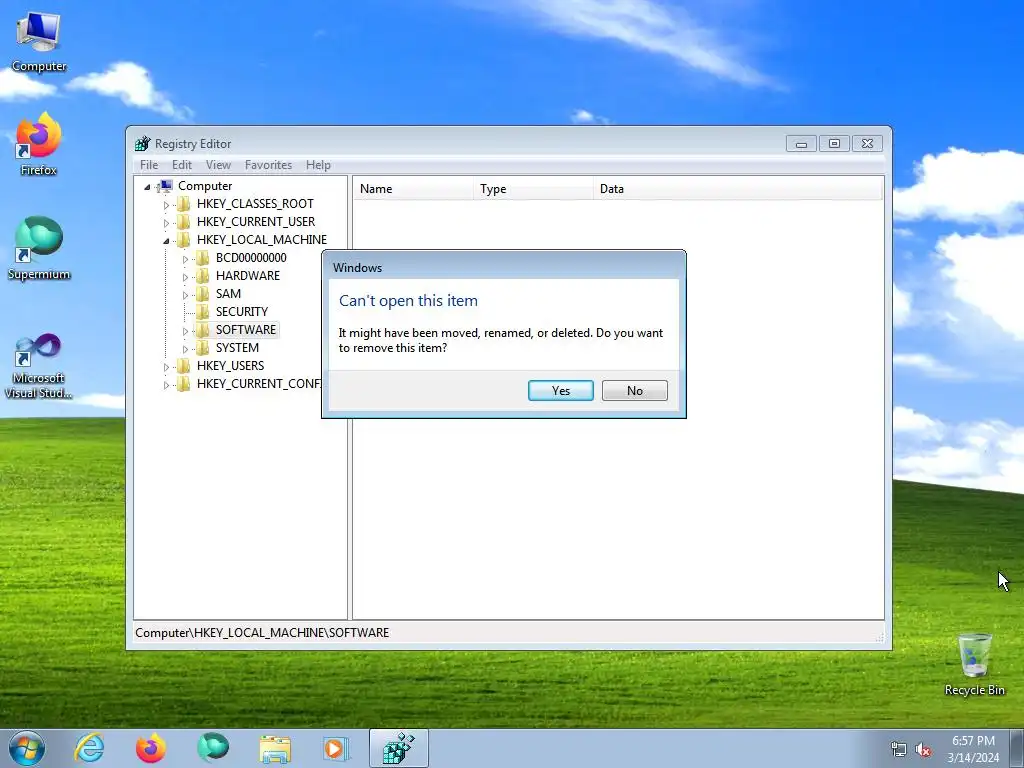Image resolution: width=1024 pixels, height=768 pixels.
Task: Expand HKEY_CLASSES_ROOT arrow
Action: tap(166, 204)
